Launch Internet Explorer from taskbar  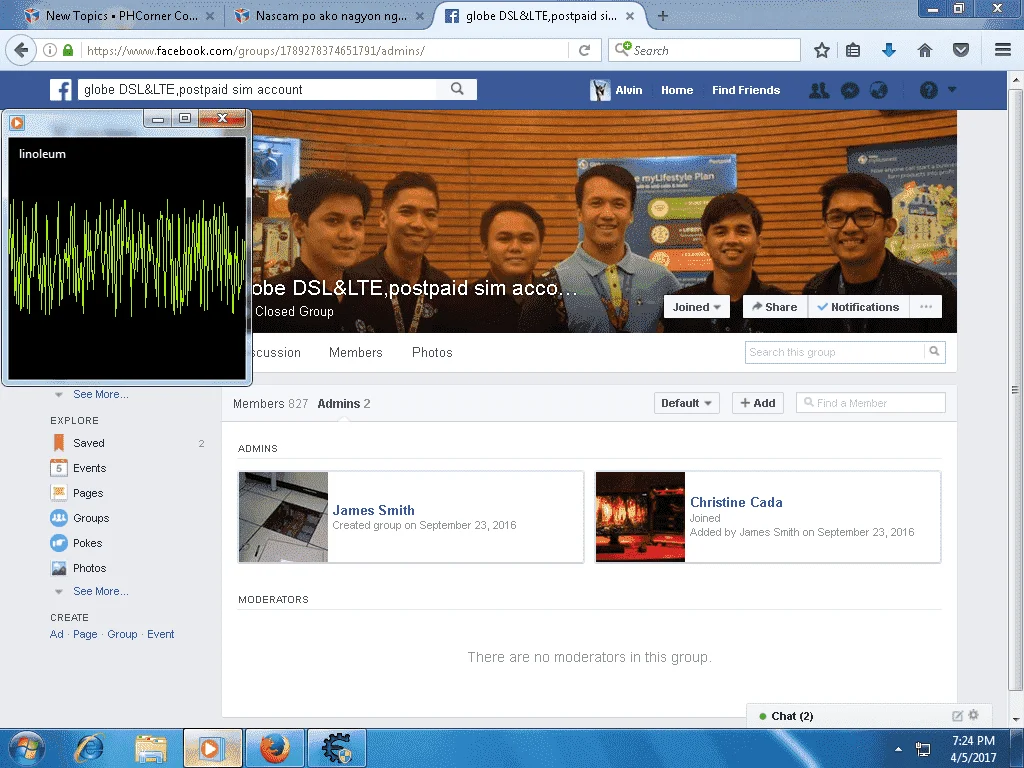click(89, 748)
